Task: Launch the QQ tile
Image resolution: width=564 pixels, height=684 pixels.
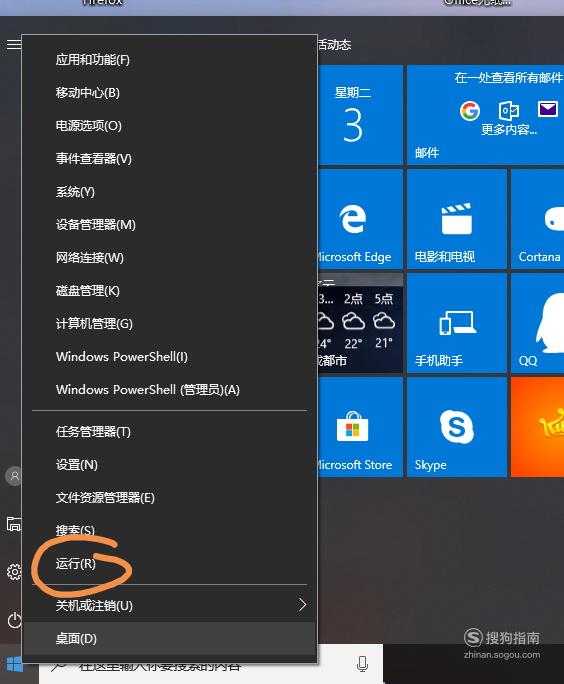Action: point(537,323)
